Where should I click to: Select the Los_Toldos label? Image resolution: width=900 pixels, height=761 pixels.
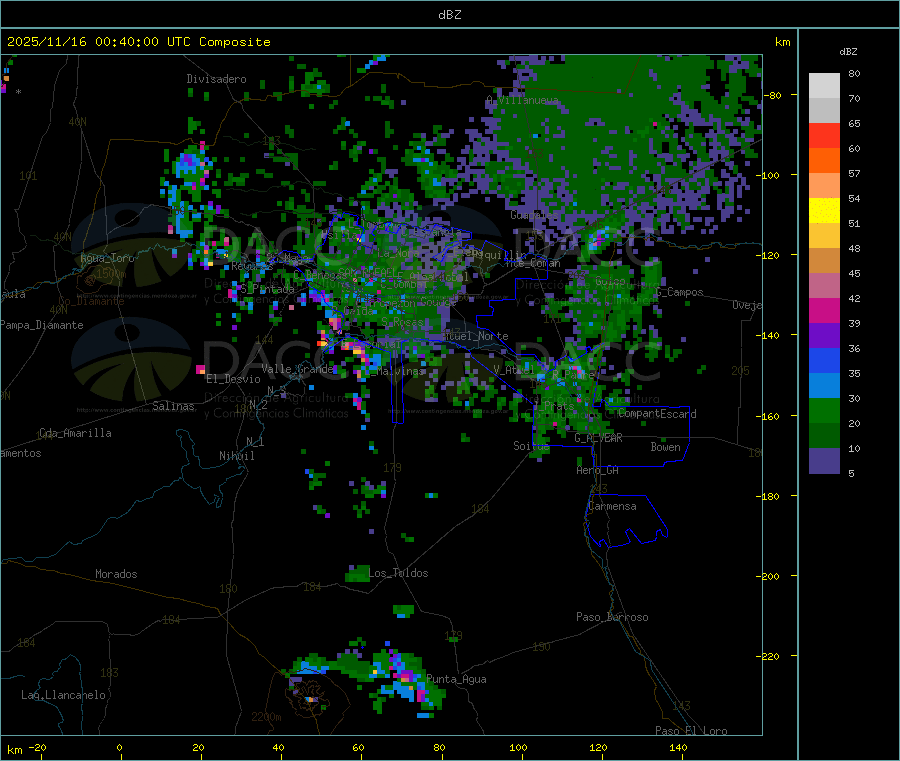point(398,573)
